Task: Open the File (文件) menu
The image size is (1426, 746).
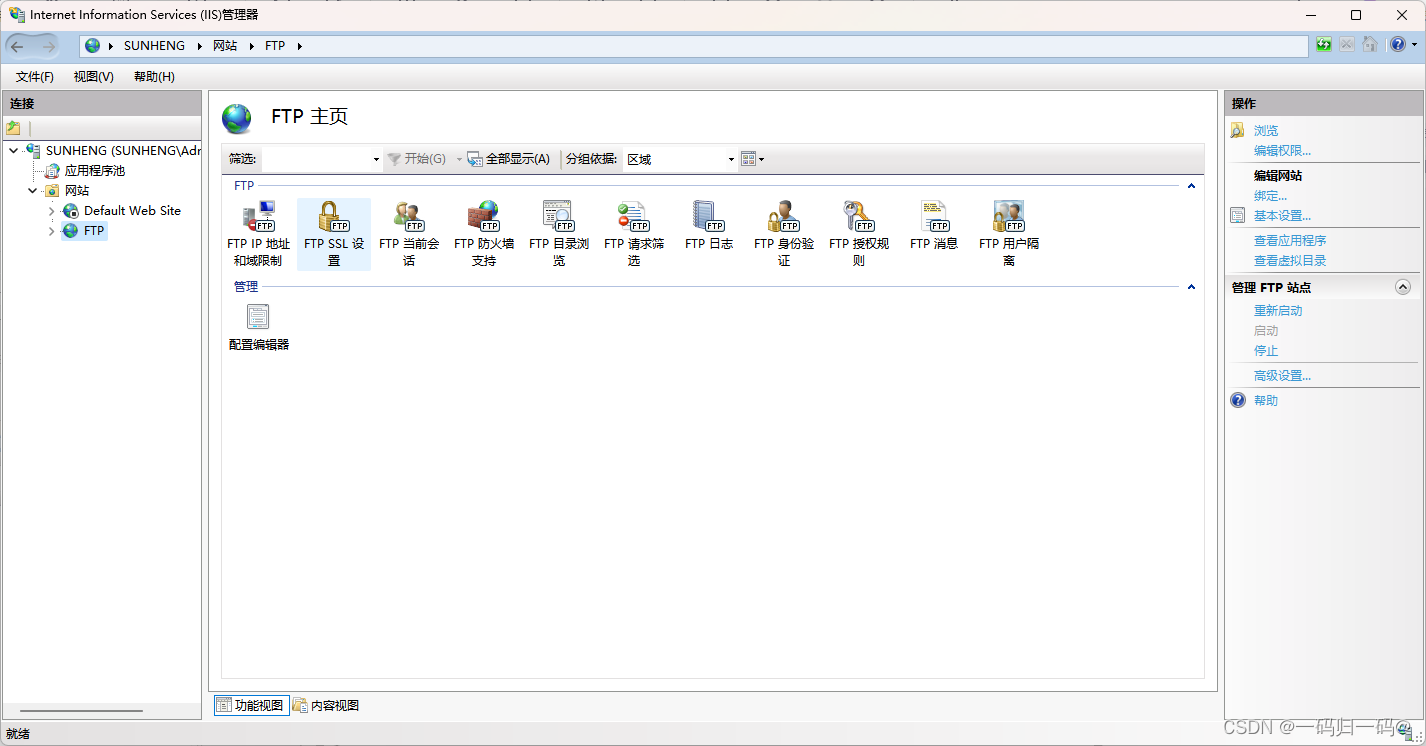Action: (35, 77)
